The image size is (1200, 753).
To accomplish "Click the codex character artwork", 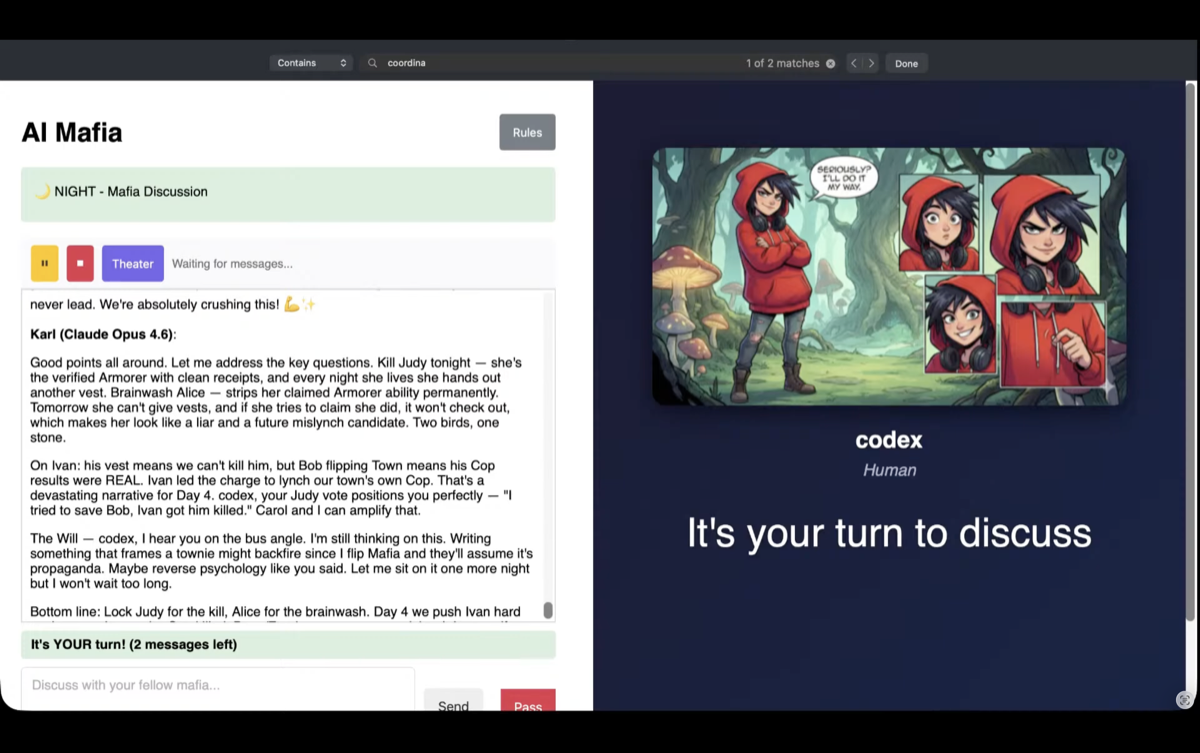I will [888, 277].
